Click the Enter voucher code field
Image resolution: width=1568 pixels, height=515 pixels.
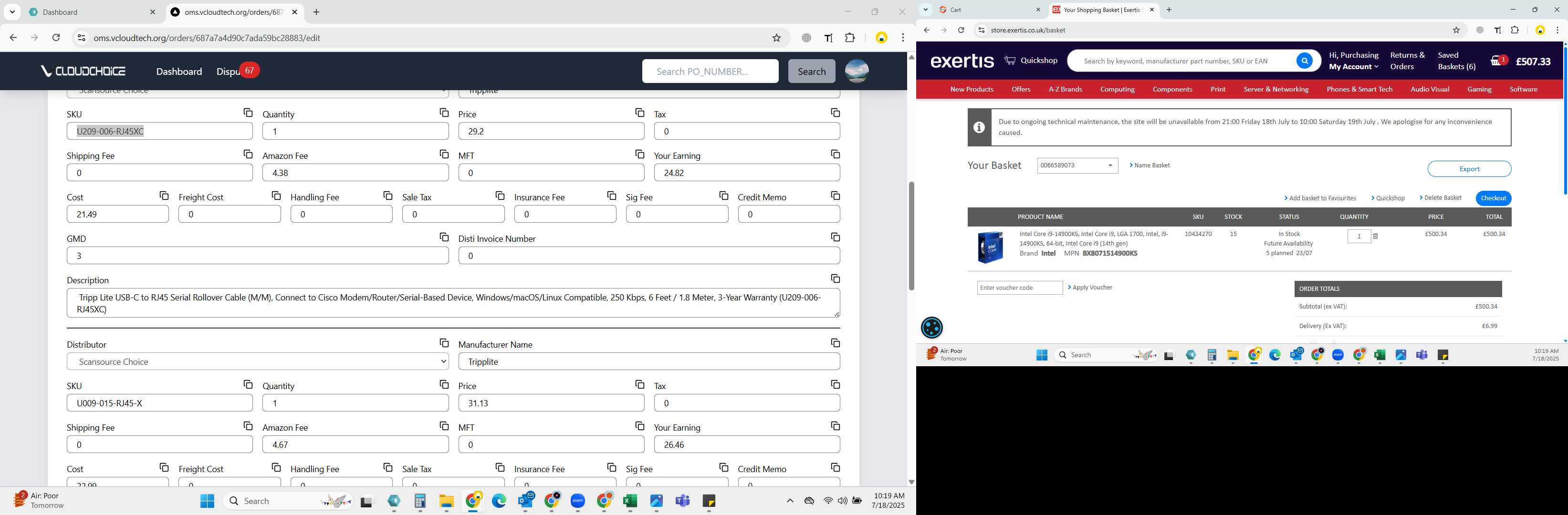1020,288
